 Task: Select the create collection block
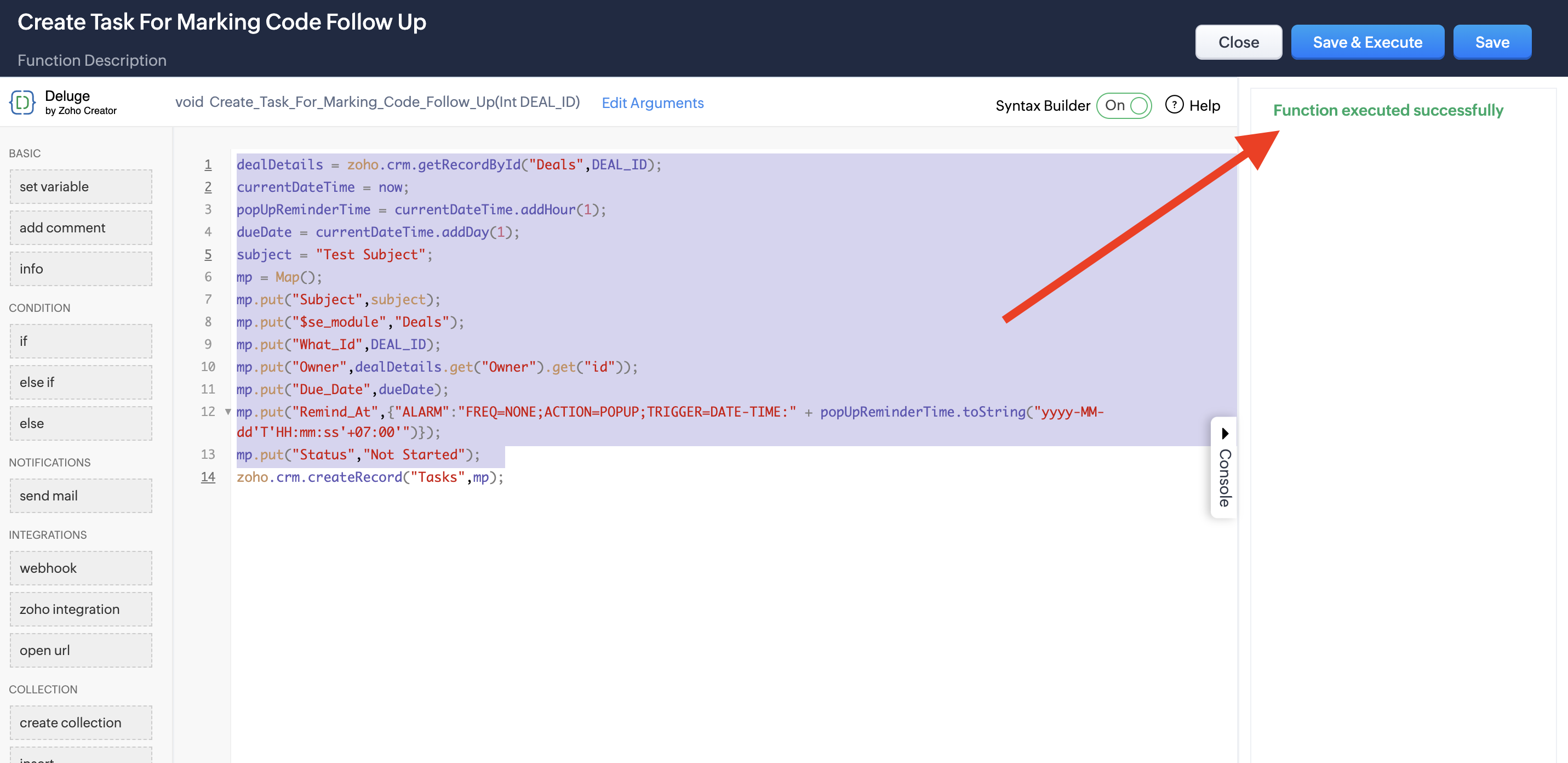tap(81, 722)
